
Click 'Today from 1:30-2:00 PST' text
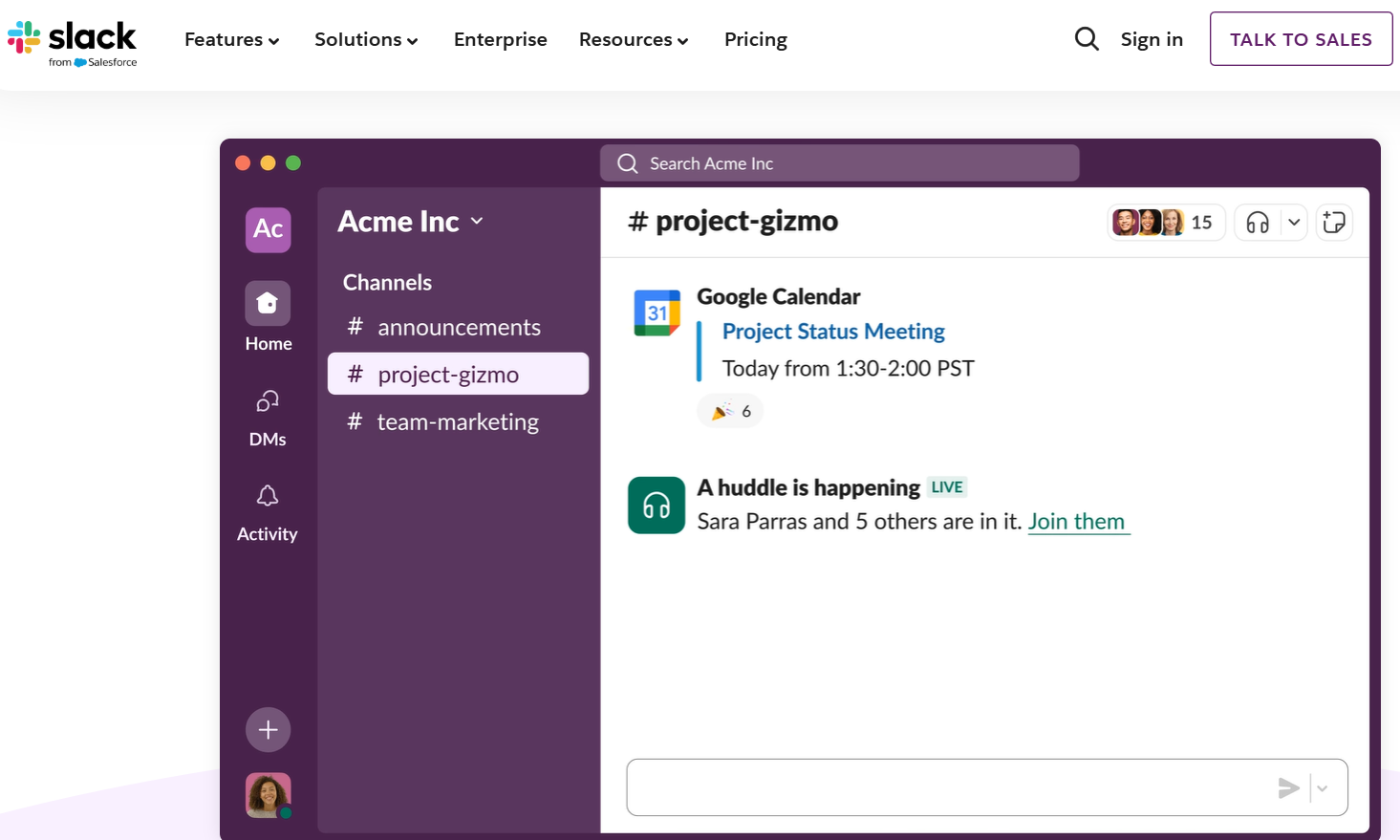pyautogui.click(x=849, y=369)
